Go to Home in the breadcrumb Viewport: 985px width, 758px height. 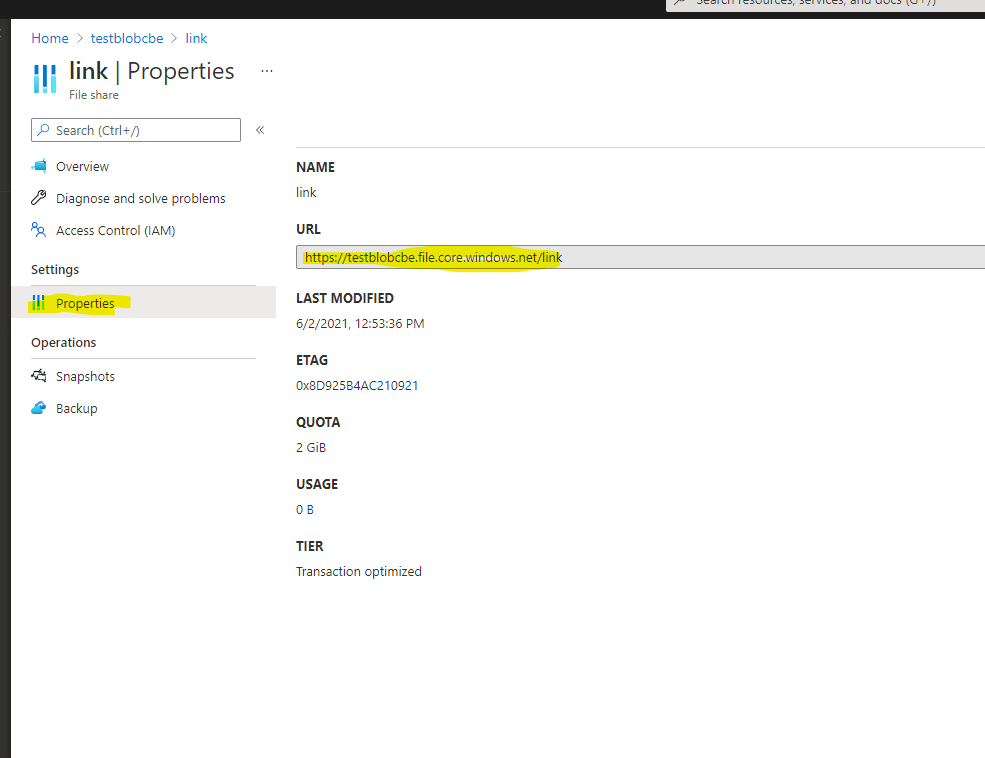point(50,38)
